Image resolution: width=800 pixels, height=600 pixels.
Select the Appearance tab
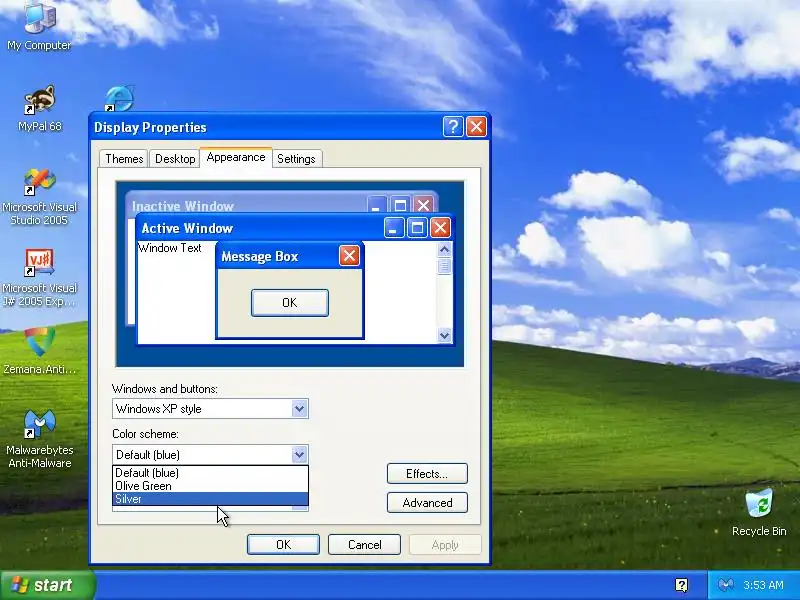tap(236, 157)
